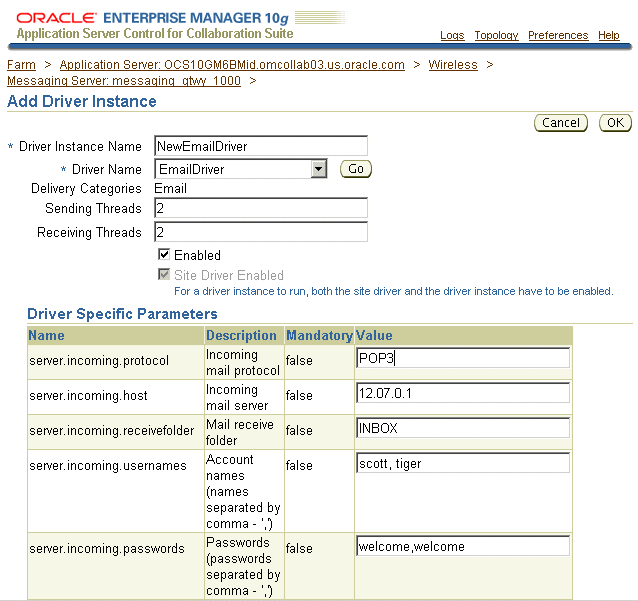Go to Preferences

pos(558,35)
